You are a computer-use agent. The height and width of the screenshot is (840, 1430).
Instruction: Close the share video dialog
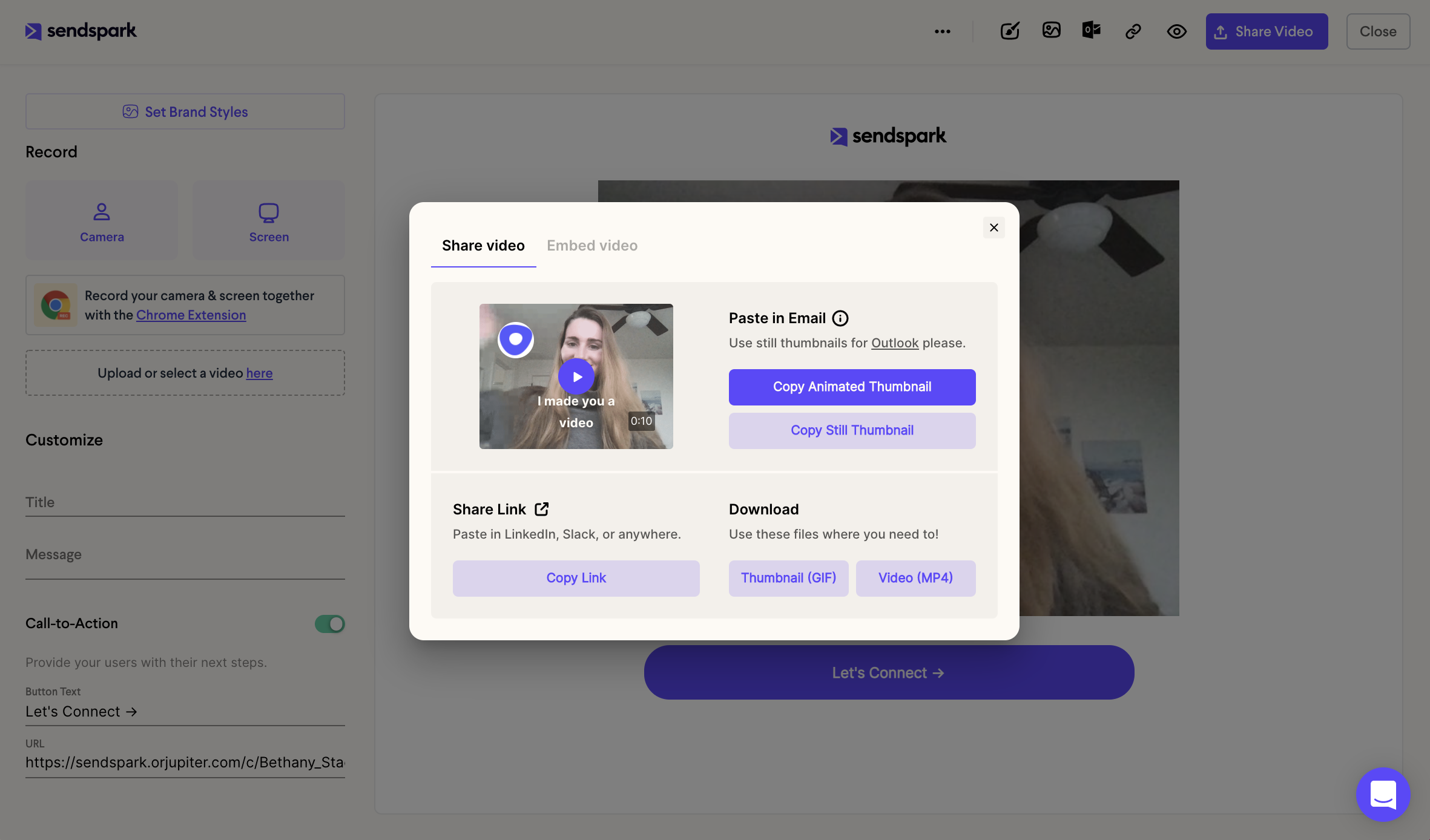point(993,228)
